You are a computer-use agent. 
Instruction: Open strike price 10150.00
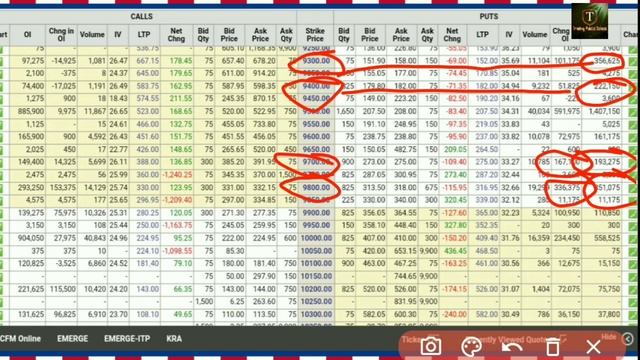click(x=316, y=276)
